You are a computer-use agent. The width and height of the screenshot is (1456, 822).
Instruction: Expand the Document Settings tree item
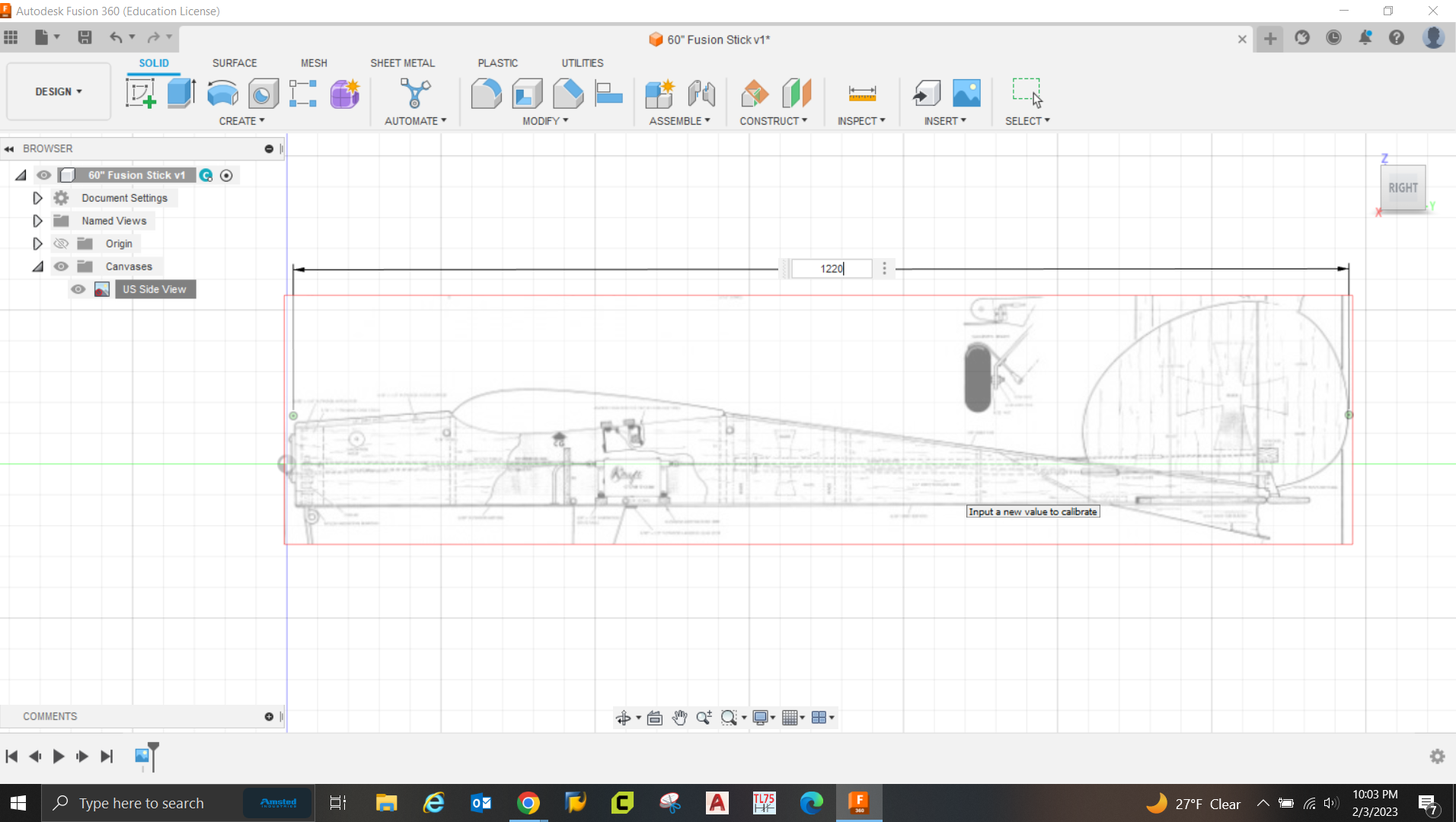coord(37,197)
